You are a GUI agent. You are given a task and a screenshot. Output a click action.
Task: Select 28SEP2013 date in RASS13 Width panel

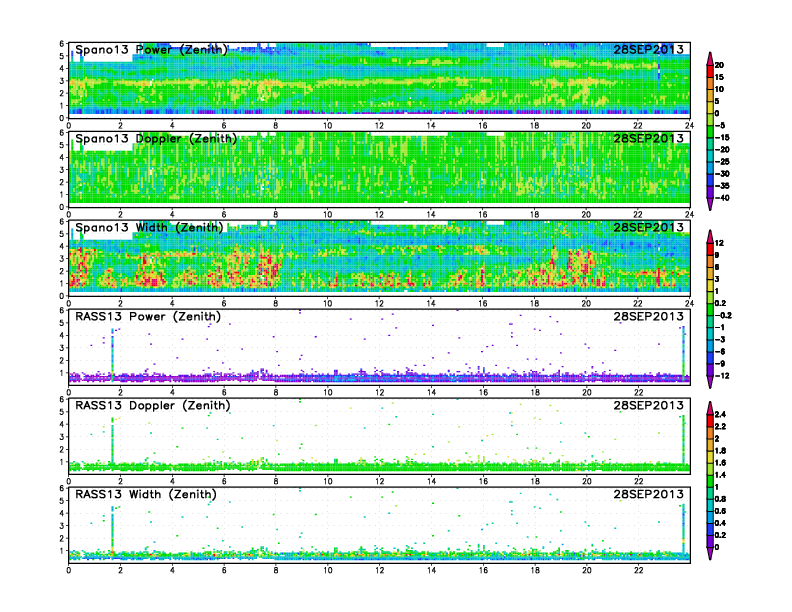(649, 494)
